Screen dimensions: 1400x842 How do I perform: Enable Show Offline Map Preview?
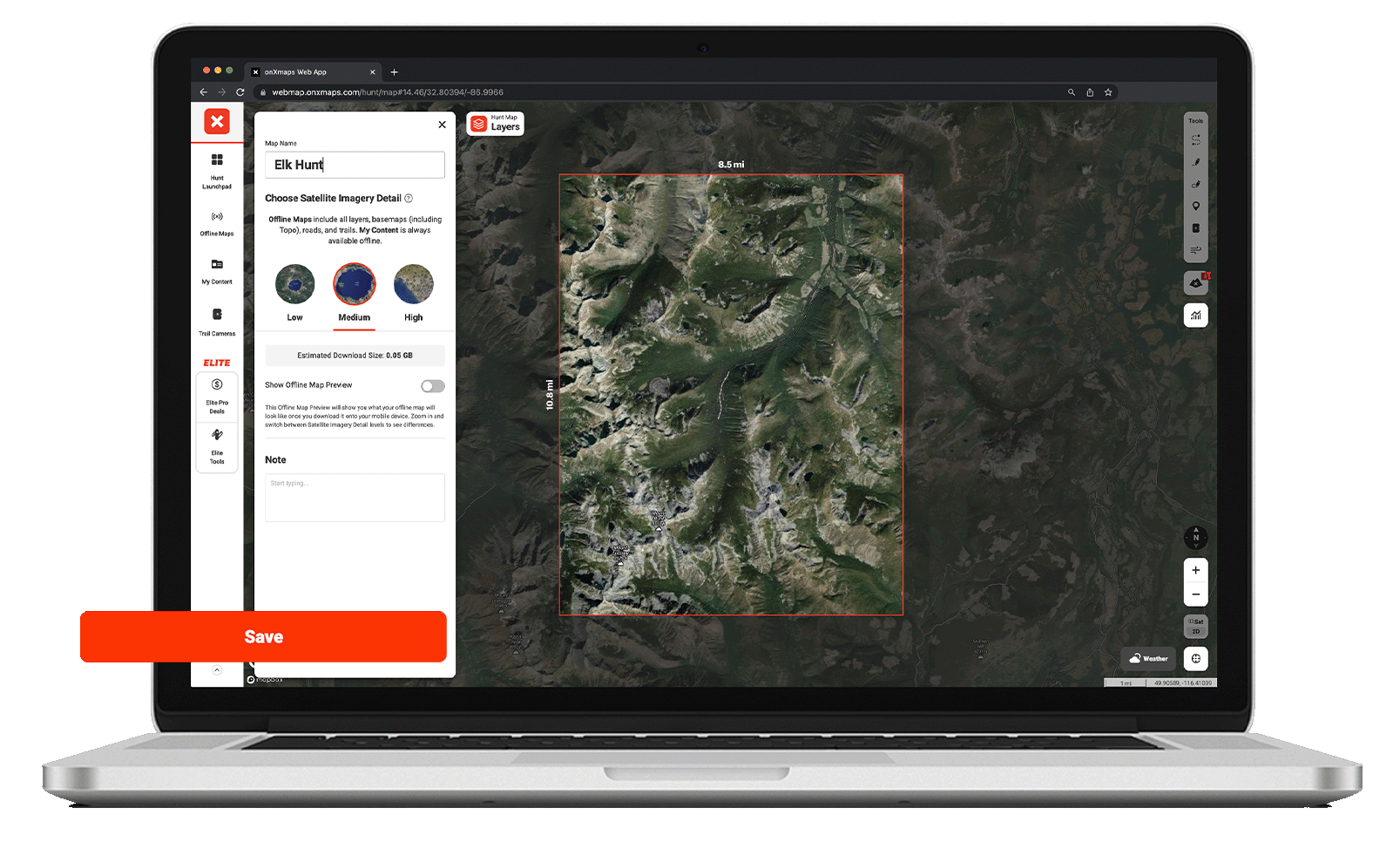coord(433,385)
